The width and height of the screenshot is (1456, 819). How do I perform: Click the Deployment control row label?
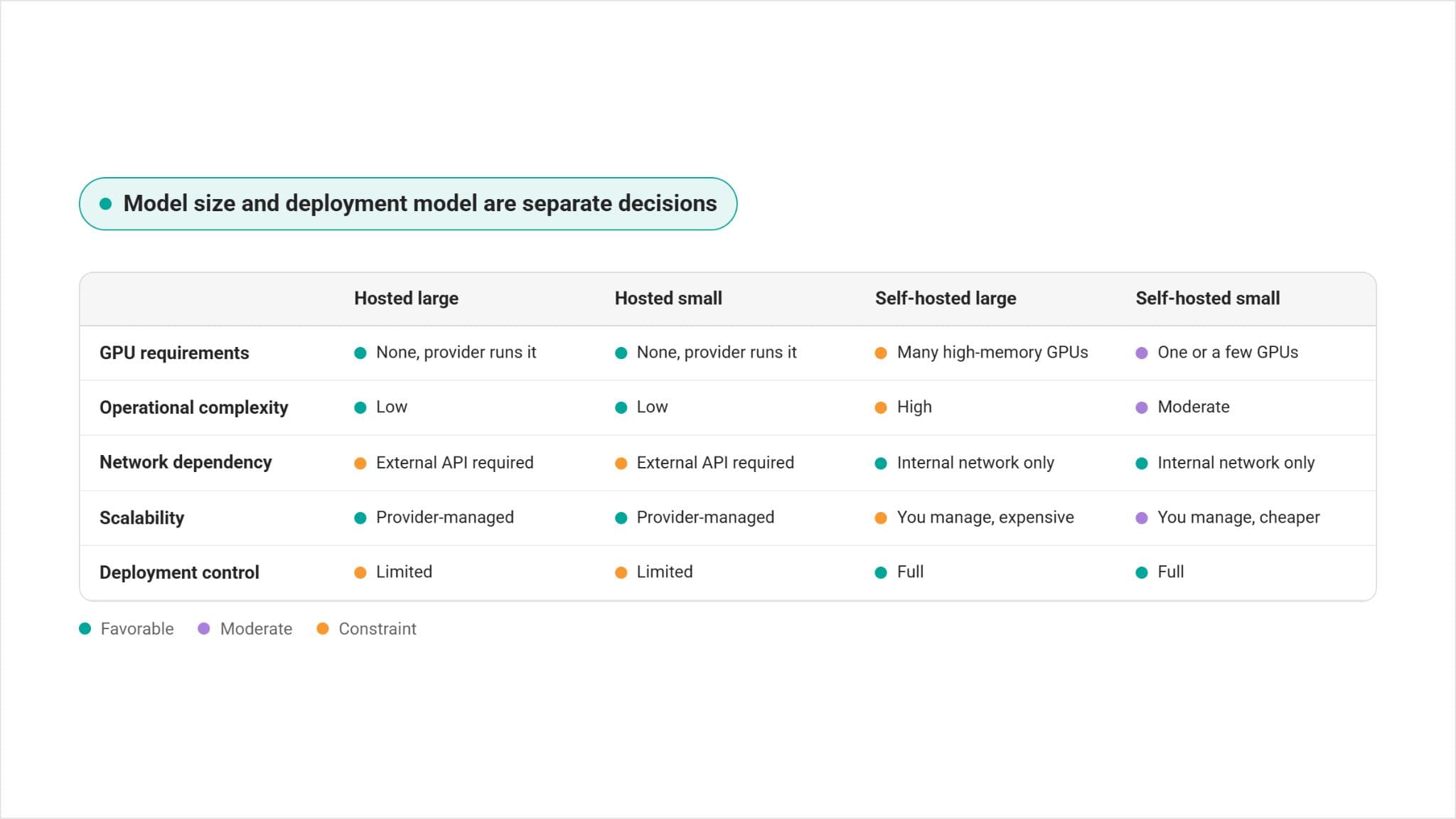tap(179, 572)
